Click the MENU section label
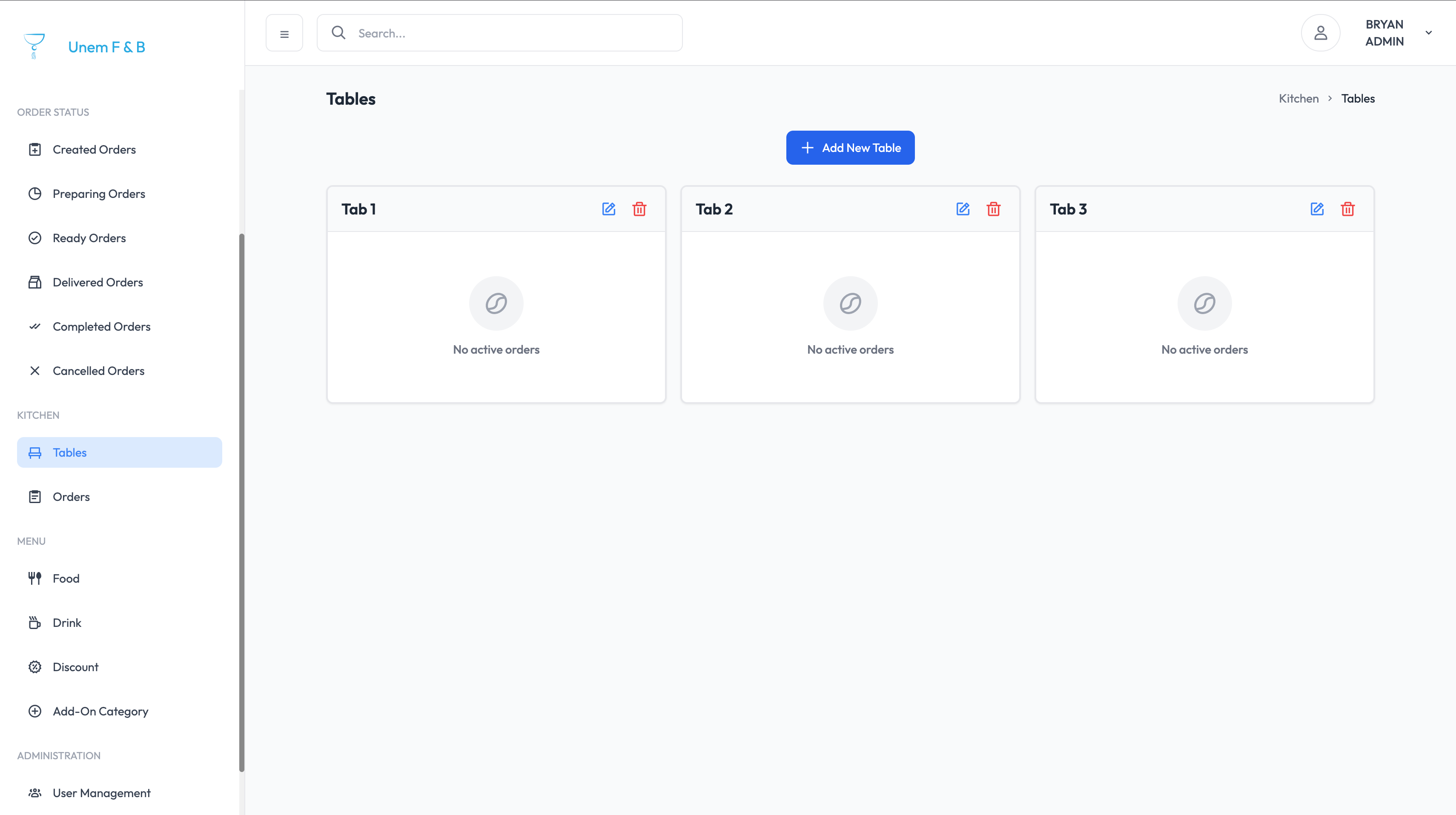Screen dimensions: 1456x815 coord(31,541)
